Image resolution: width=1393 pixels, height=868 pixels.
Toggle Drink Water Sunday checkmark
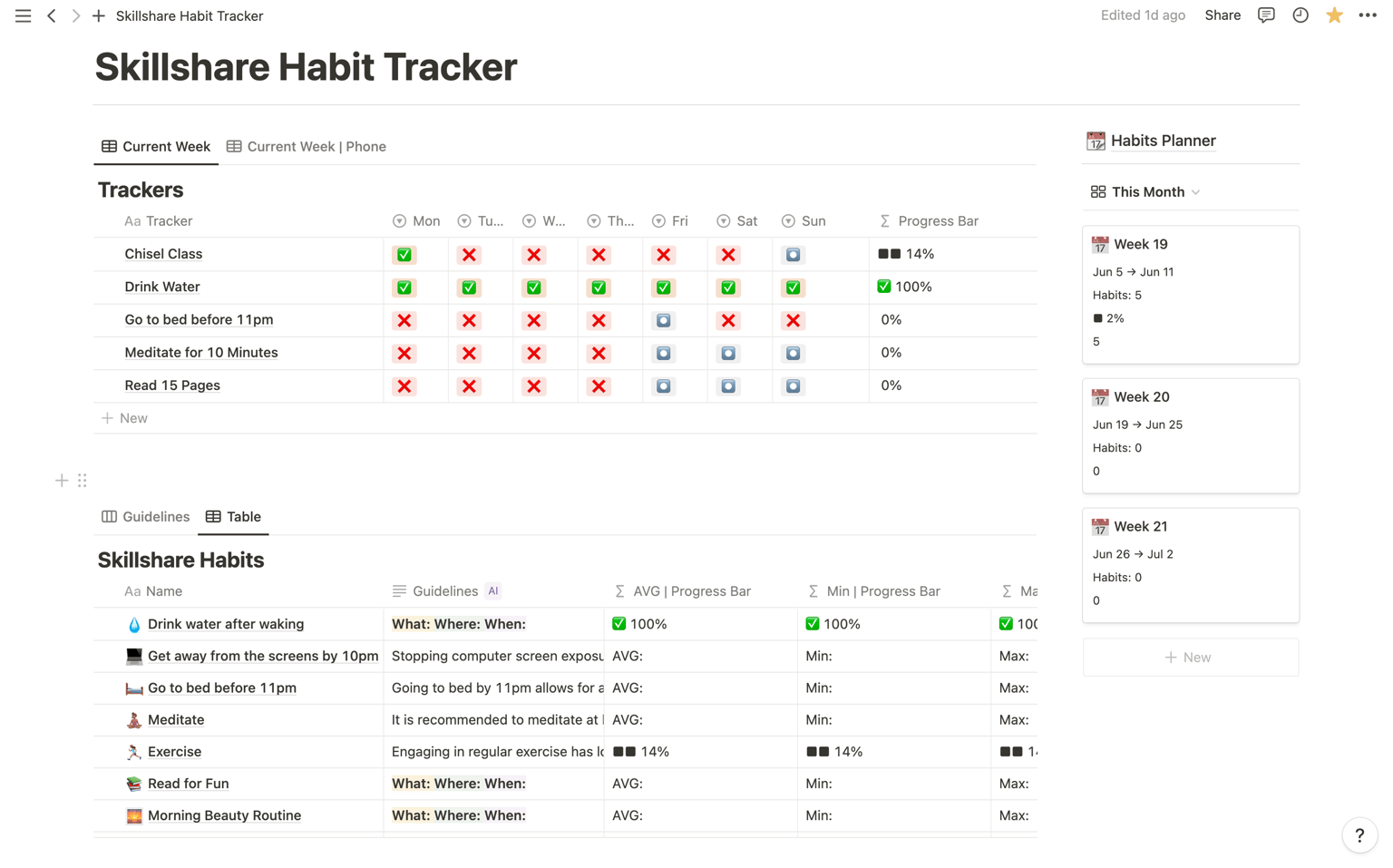[794, 288]
